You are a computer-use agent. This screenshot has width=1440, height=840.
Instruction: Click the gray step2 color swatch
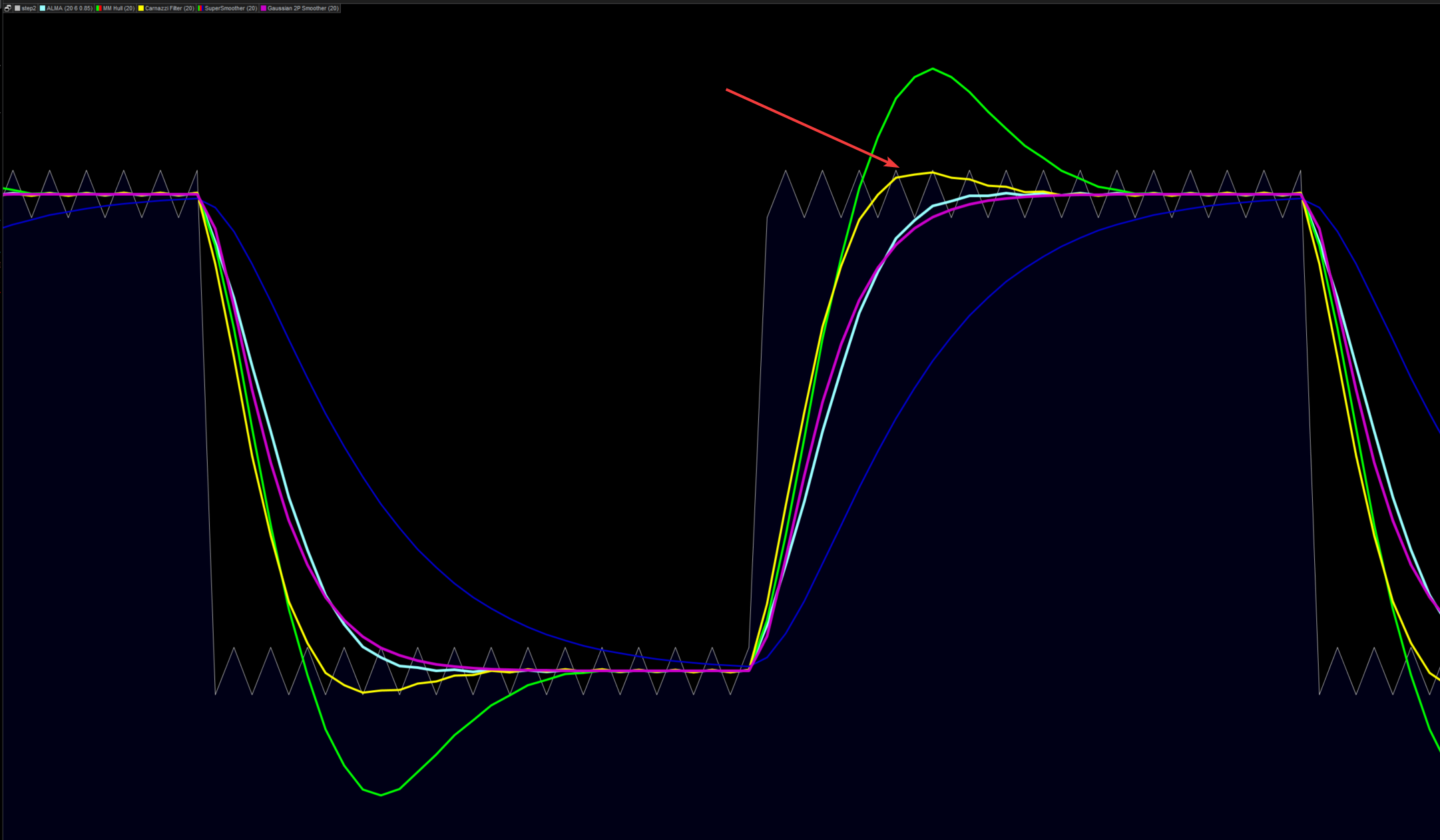(17, 8)
